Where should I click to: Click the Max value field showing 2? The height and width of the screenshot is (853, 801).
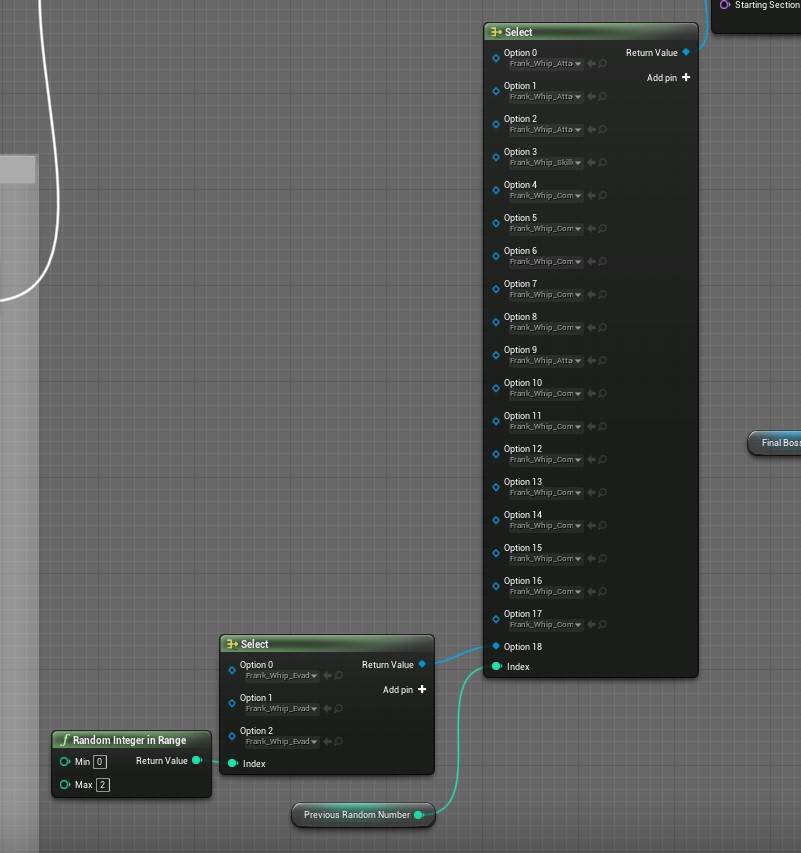pos(103,785)
